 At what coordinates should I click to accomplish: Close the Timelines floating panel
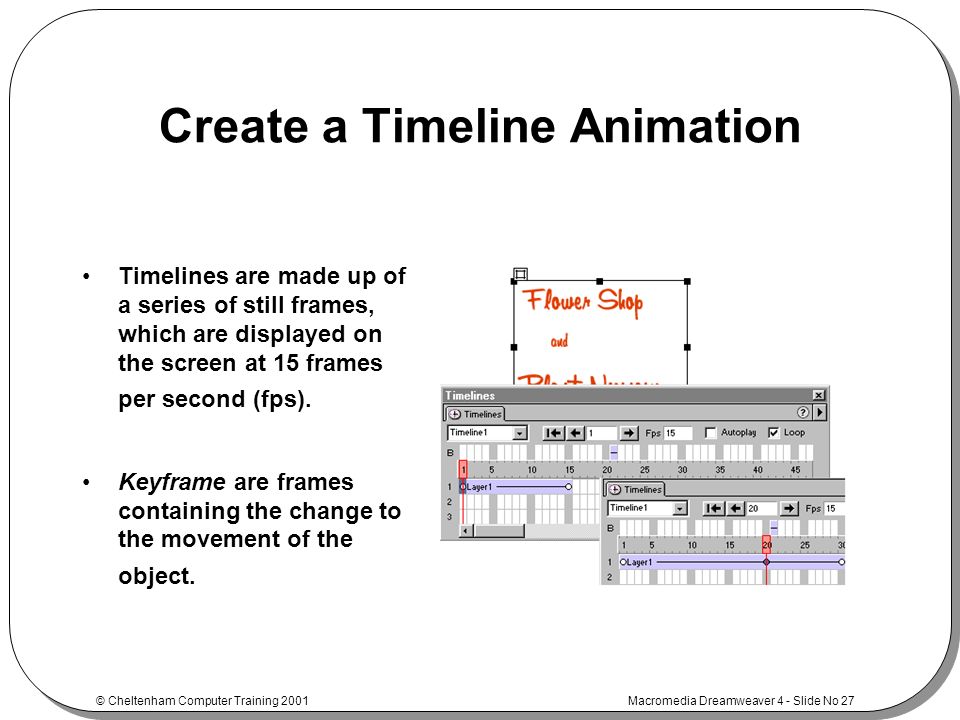[819, 395]
